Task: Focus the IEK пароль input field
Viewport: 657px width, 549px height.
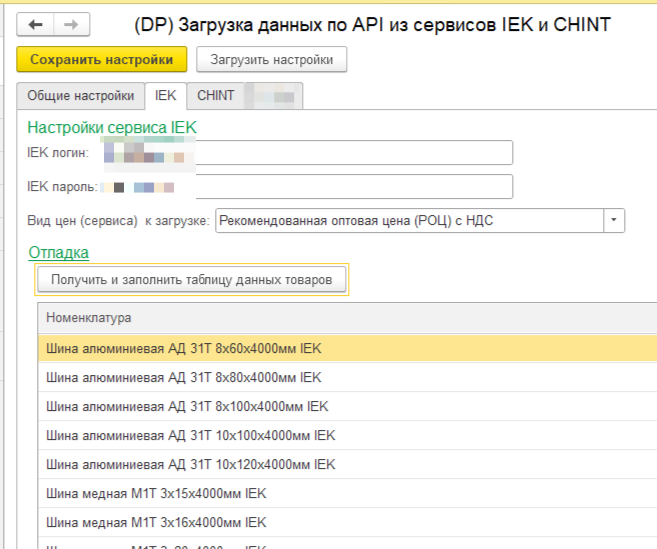Action: pyautogui.click(x=352, y=187)
